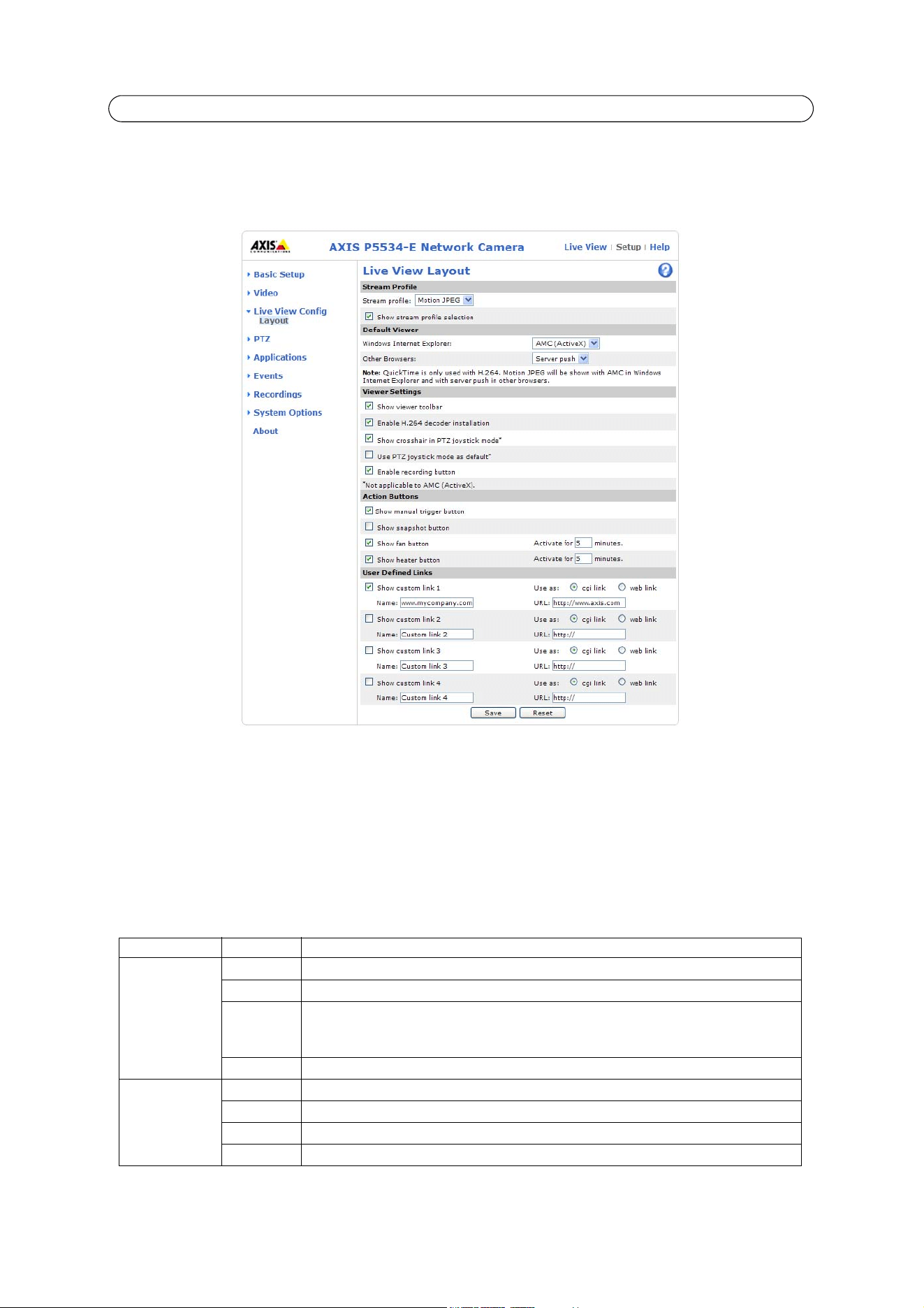Edit custom link 3 URL field
The width and height of the screenshot is (924, 1308).
coord(589,666)
